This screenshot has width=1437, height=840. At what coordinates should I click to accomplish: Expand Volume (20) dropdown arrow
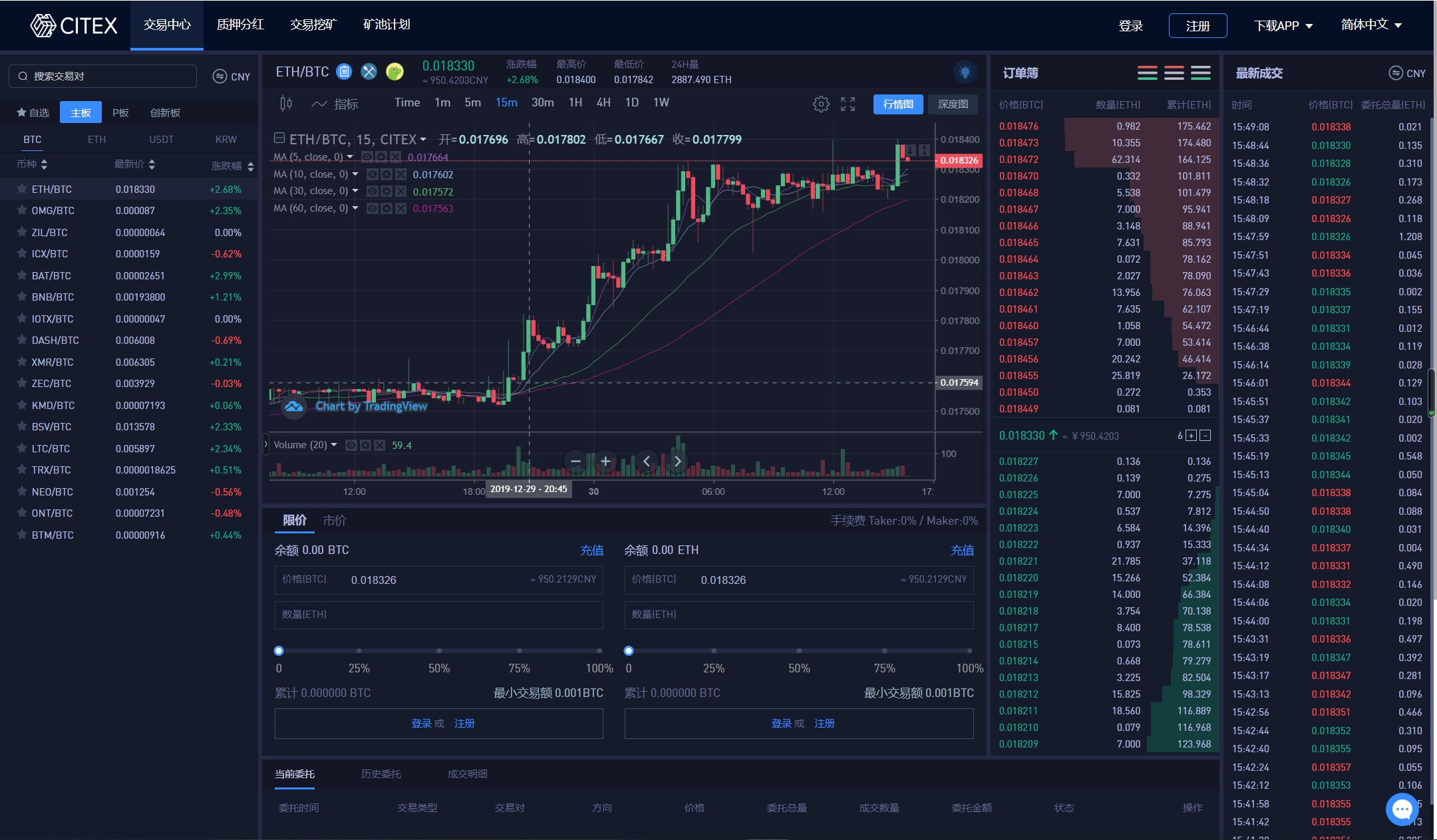(334, 445)
